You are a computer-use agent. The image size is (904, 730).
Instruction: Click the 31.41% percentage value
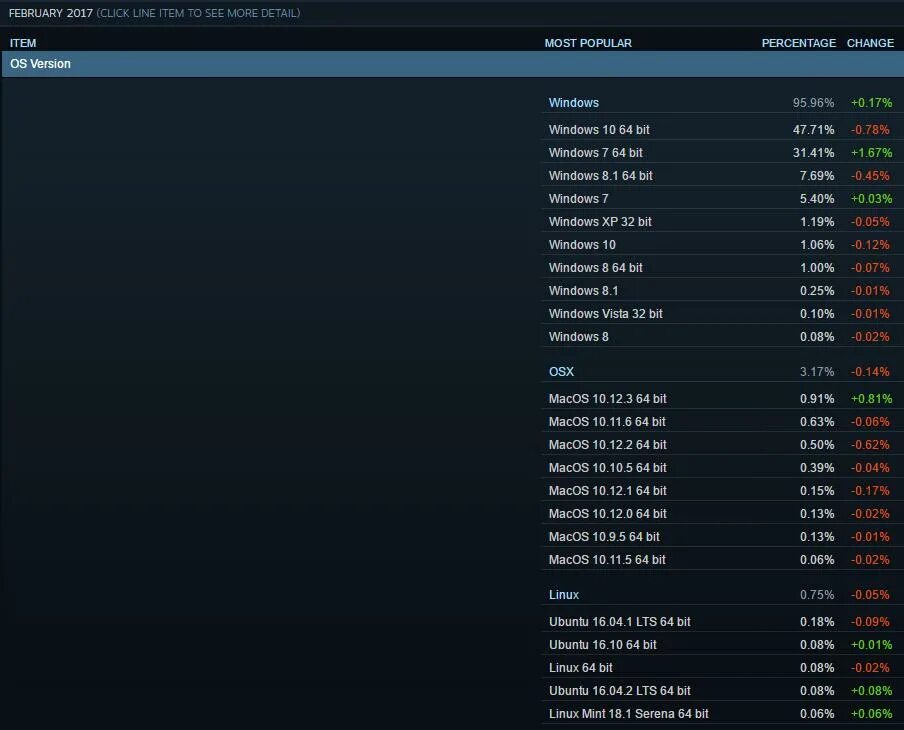813,153
